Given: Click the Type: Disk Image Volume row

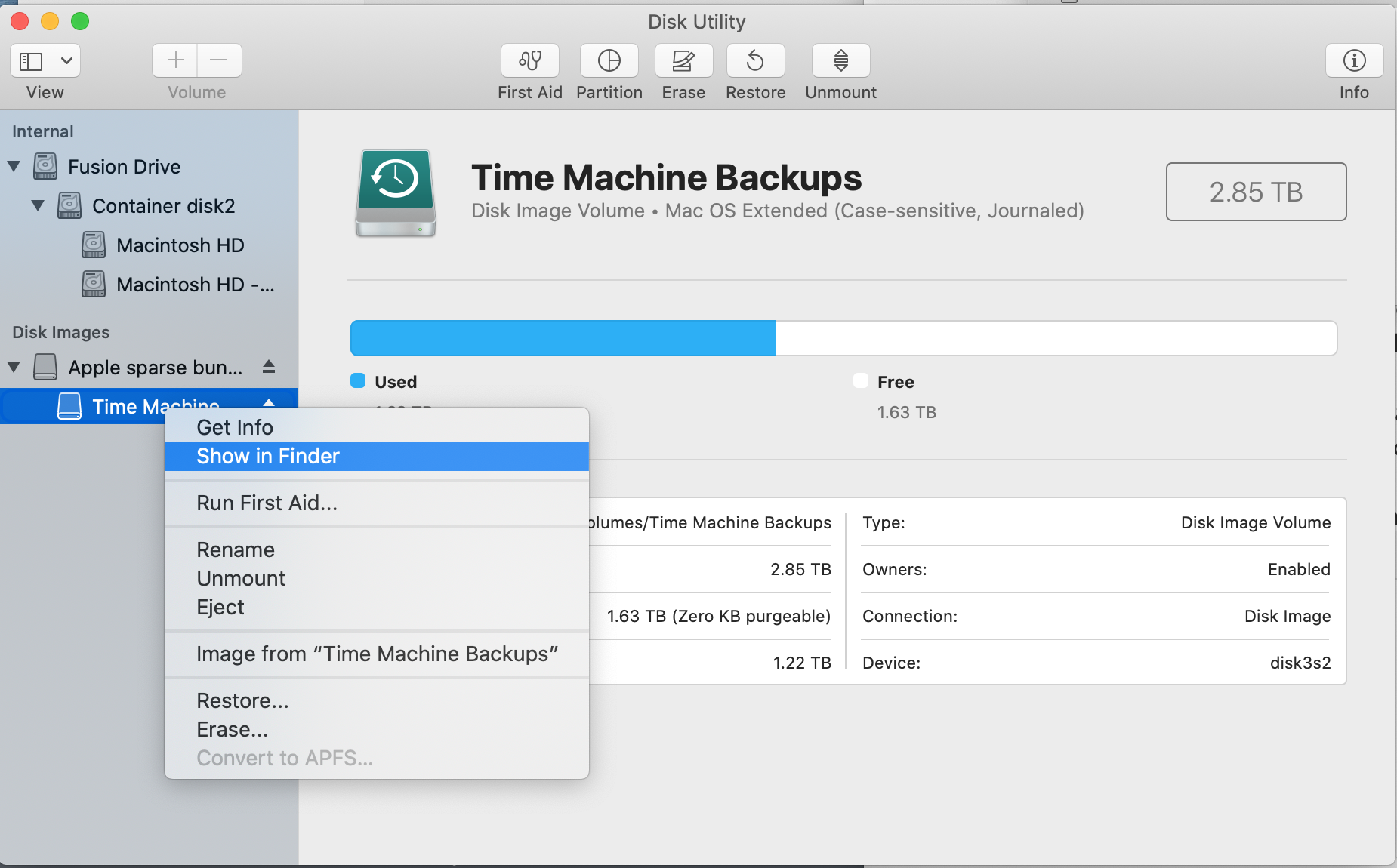Looking at the screenshot, I should pos(1096,522).
